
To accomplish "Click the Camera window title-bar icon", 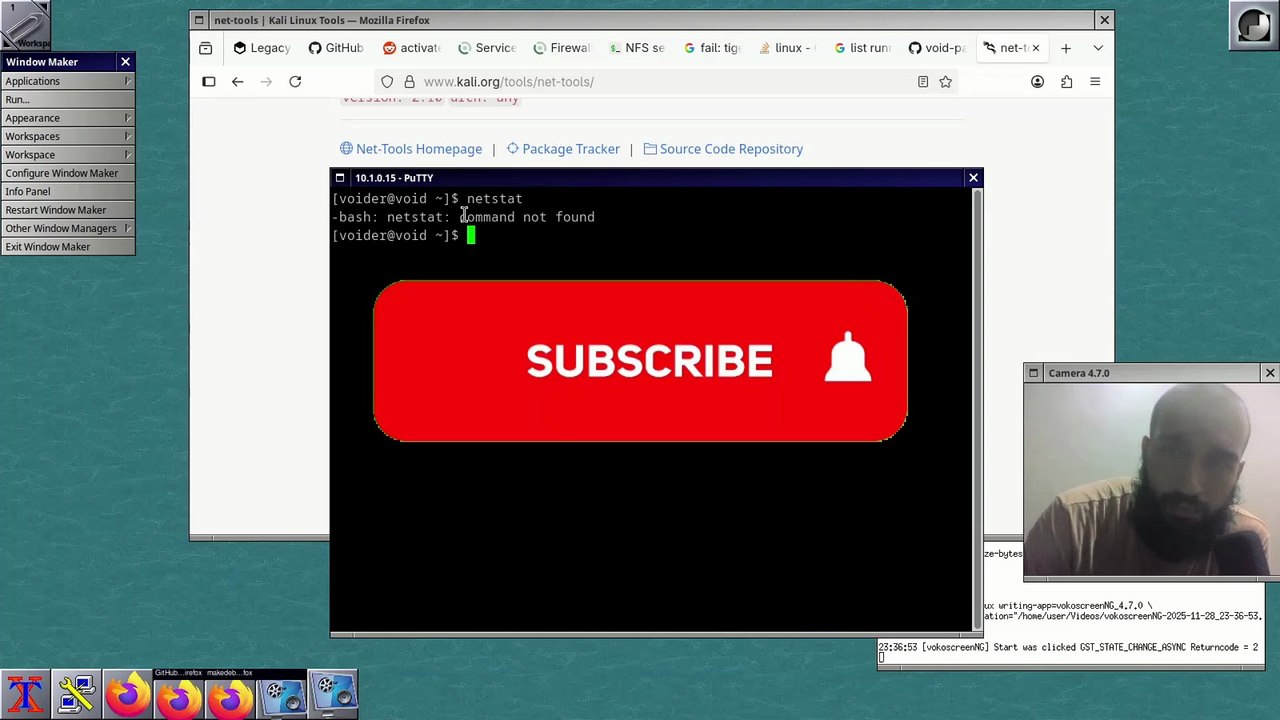I will pos(1033,373).
